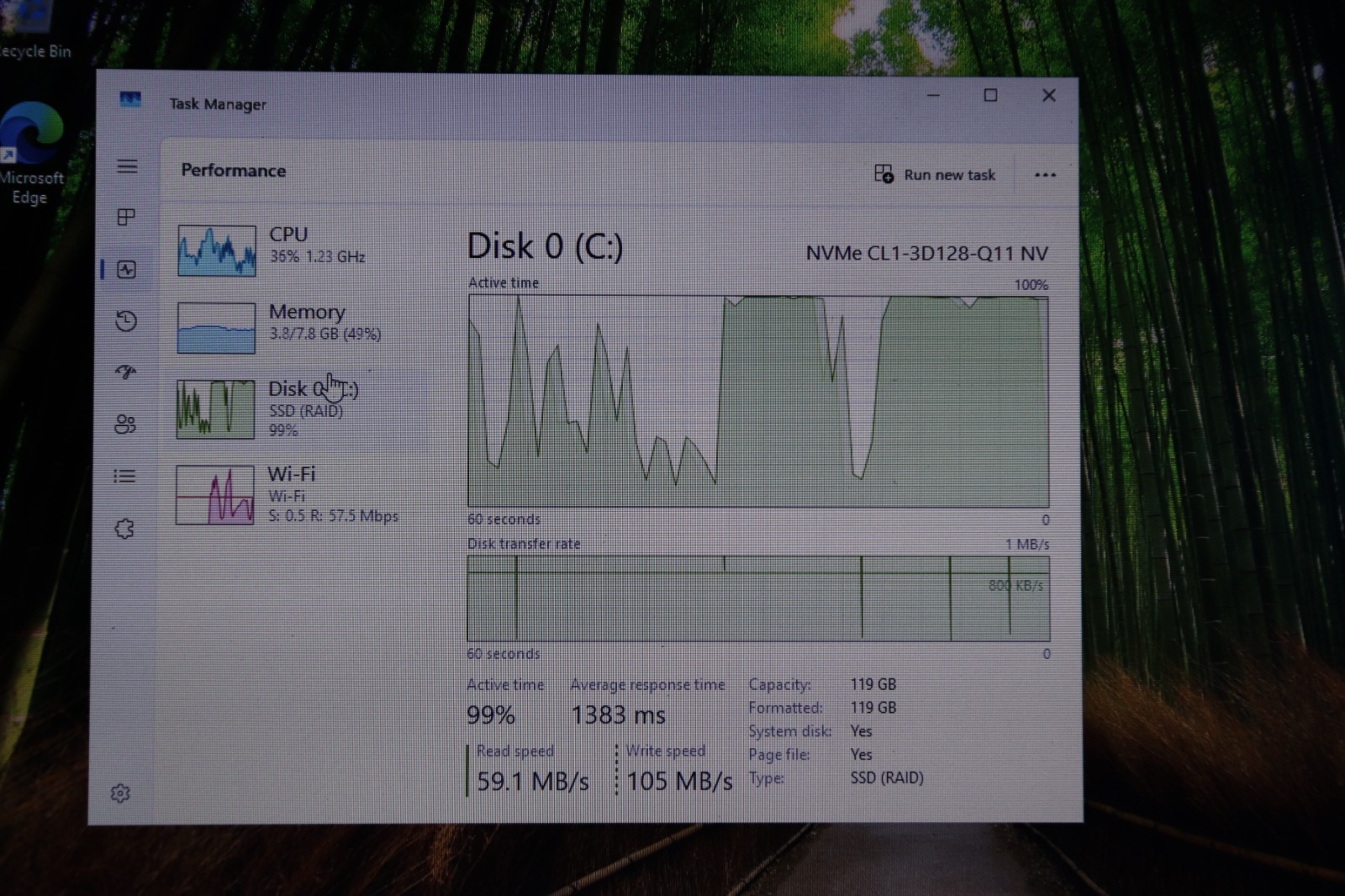
Task: Open the three-dot more options menu
Action: [1045, 175]
